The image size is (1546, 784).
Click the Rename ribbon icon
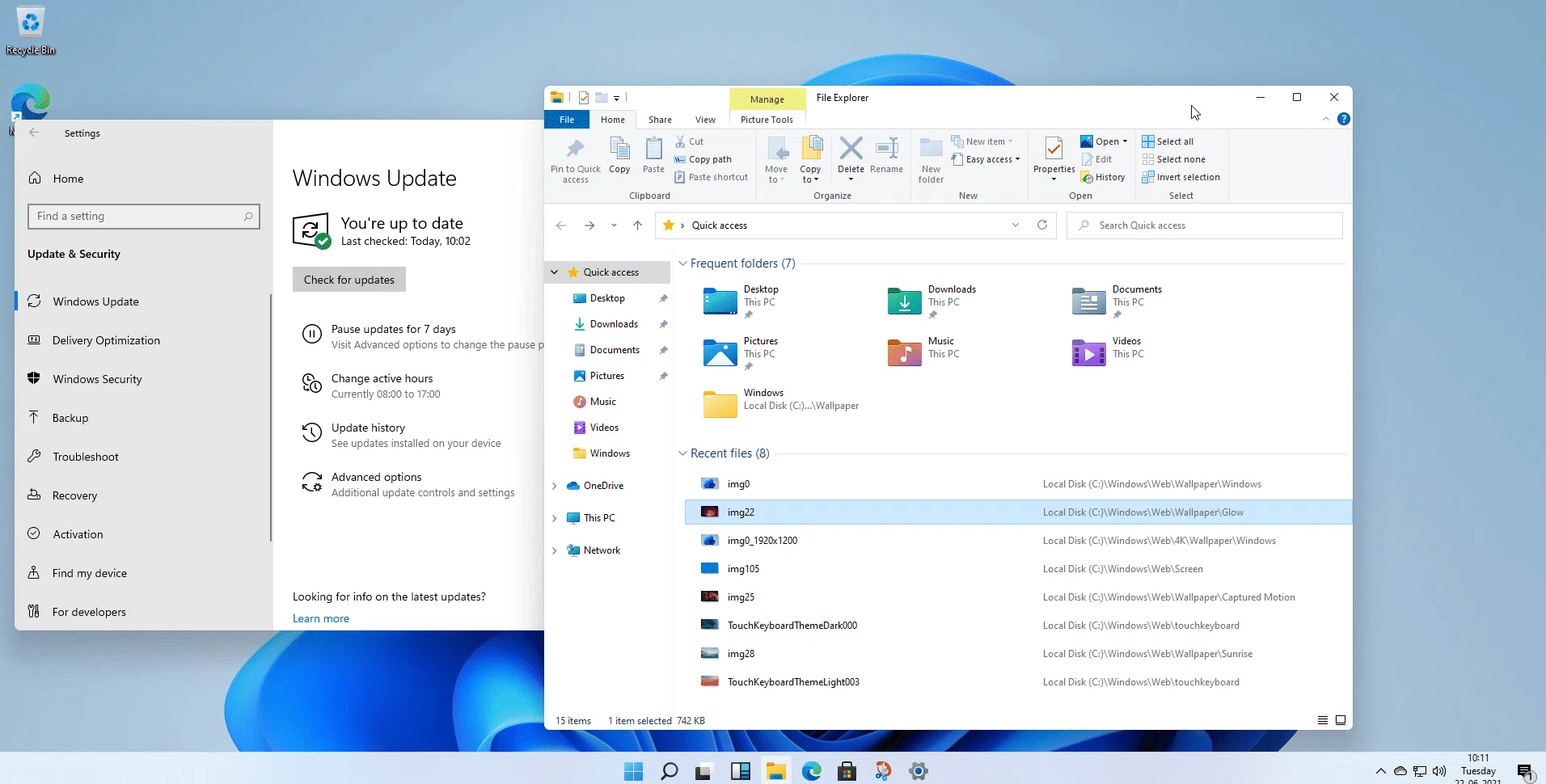coord(886,155)
